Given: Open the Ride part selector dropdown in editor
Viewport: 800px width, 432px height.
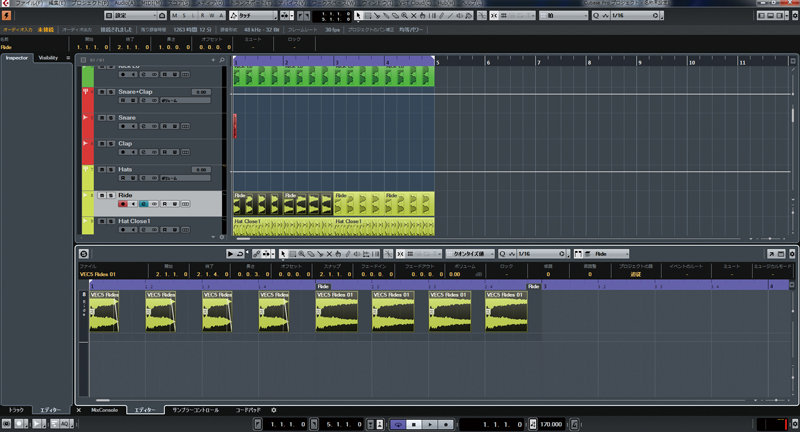Looking at the screenshot, I should click(608, 254).
